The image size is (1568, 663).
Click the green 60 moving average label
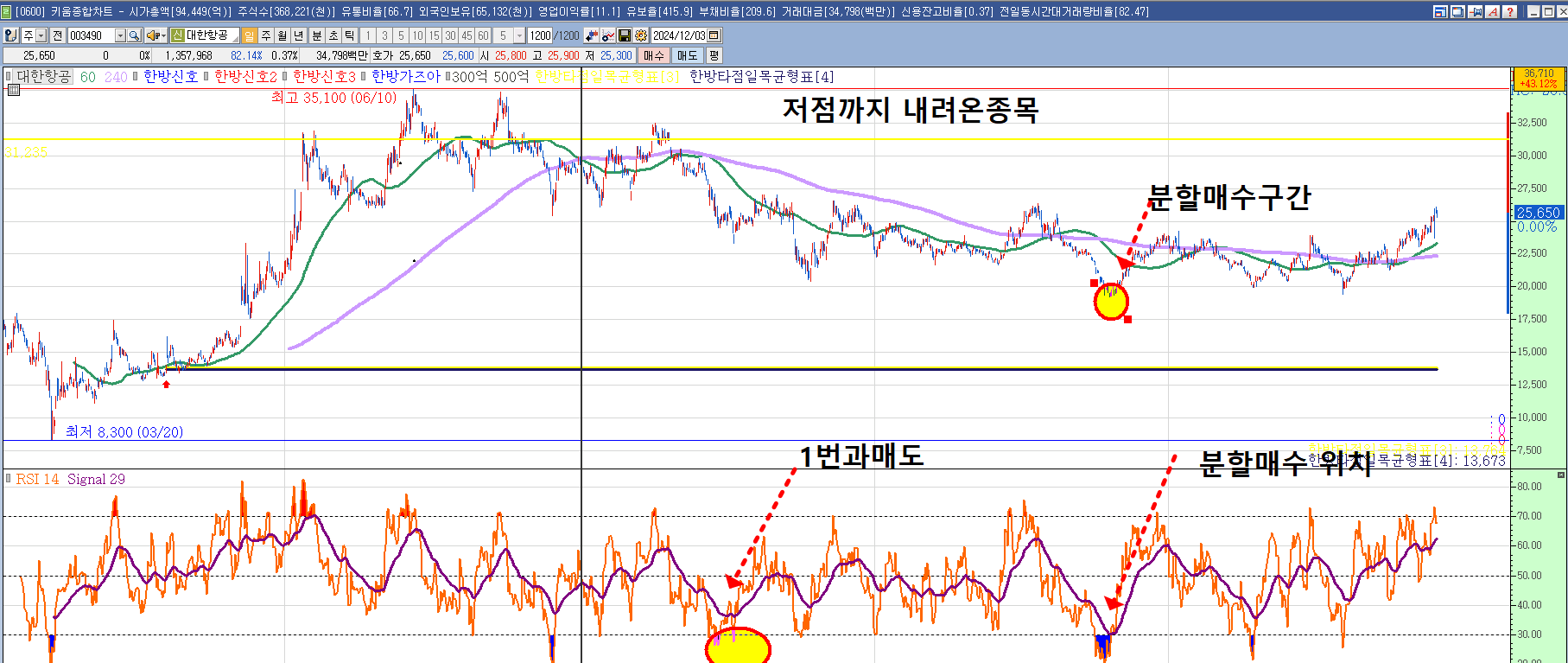click(88, 76)
